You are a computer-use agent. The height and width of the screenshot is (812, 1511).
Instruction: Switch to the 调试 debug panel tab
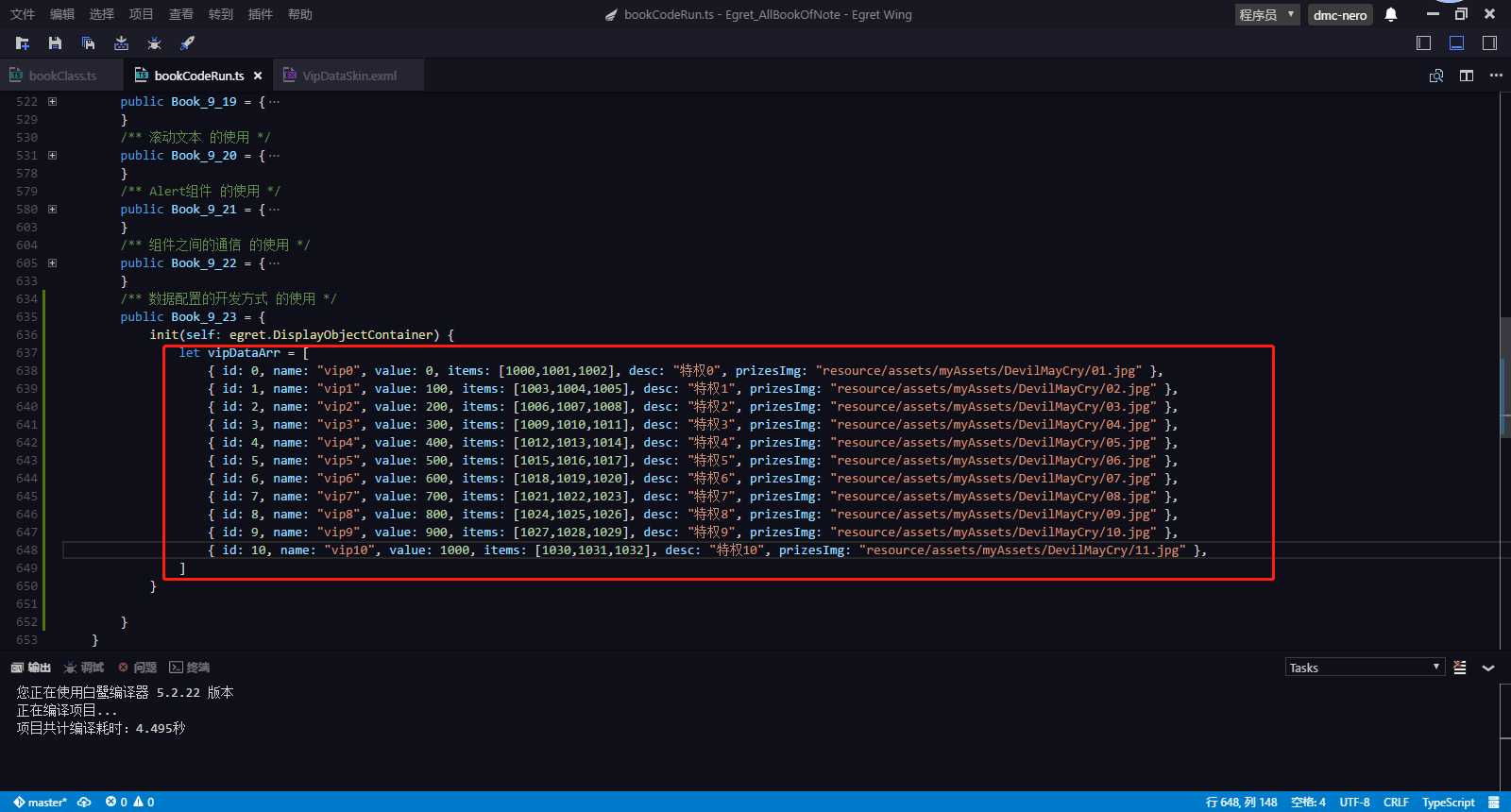(x=84, y=668)
